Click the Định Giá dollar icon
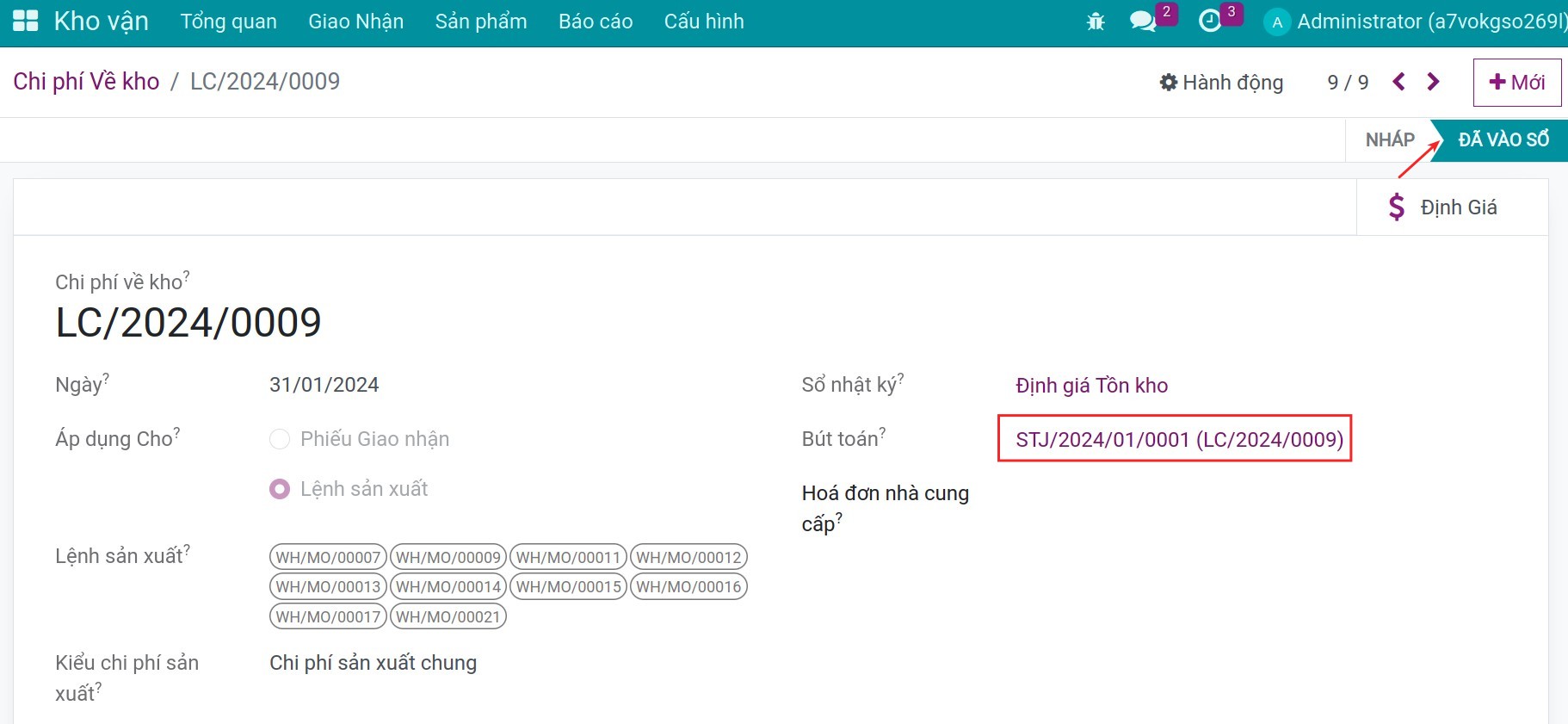This screenshot has width=1568, height=724. (x=1397, y=207)
